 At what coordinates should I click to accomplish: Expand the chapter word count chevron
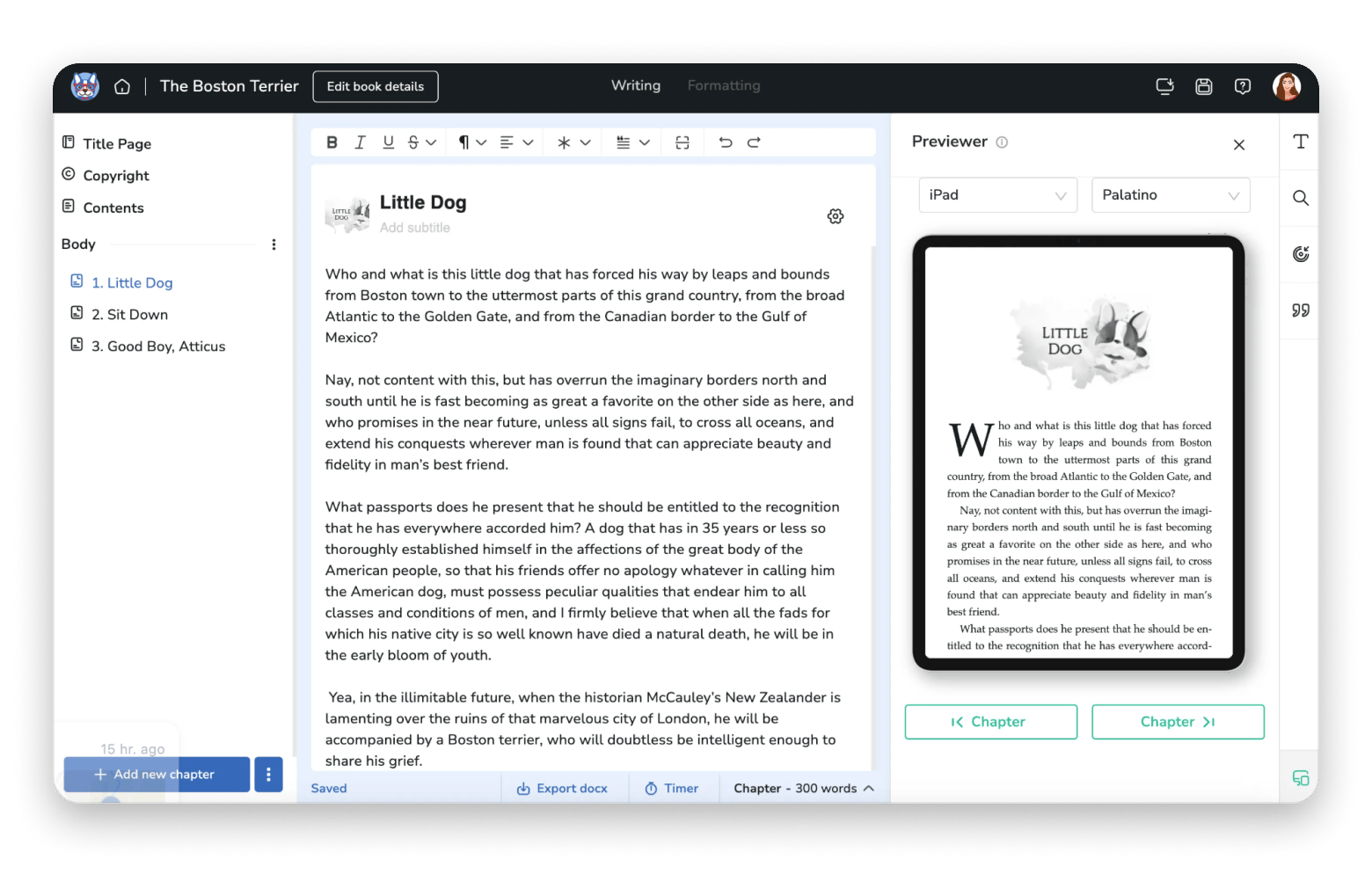click(869, 788)
